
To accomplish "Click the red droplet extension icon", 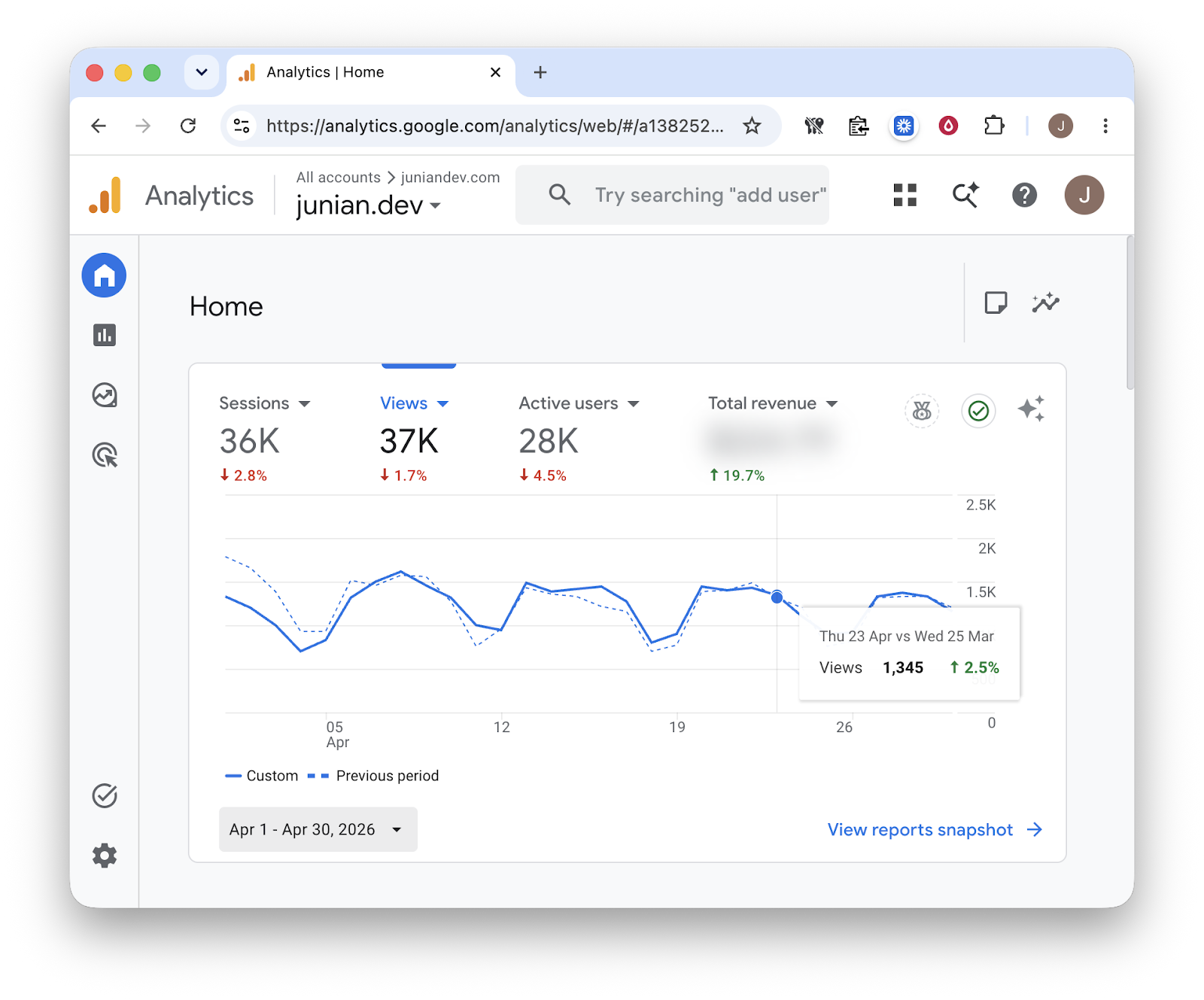I will coord(948,126).
